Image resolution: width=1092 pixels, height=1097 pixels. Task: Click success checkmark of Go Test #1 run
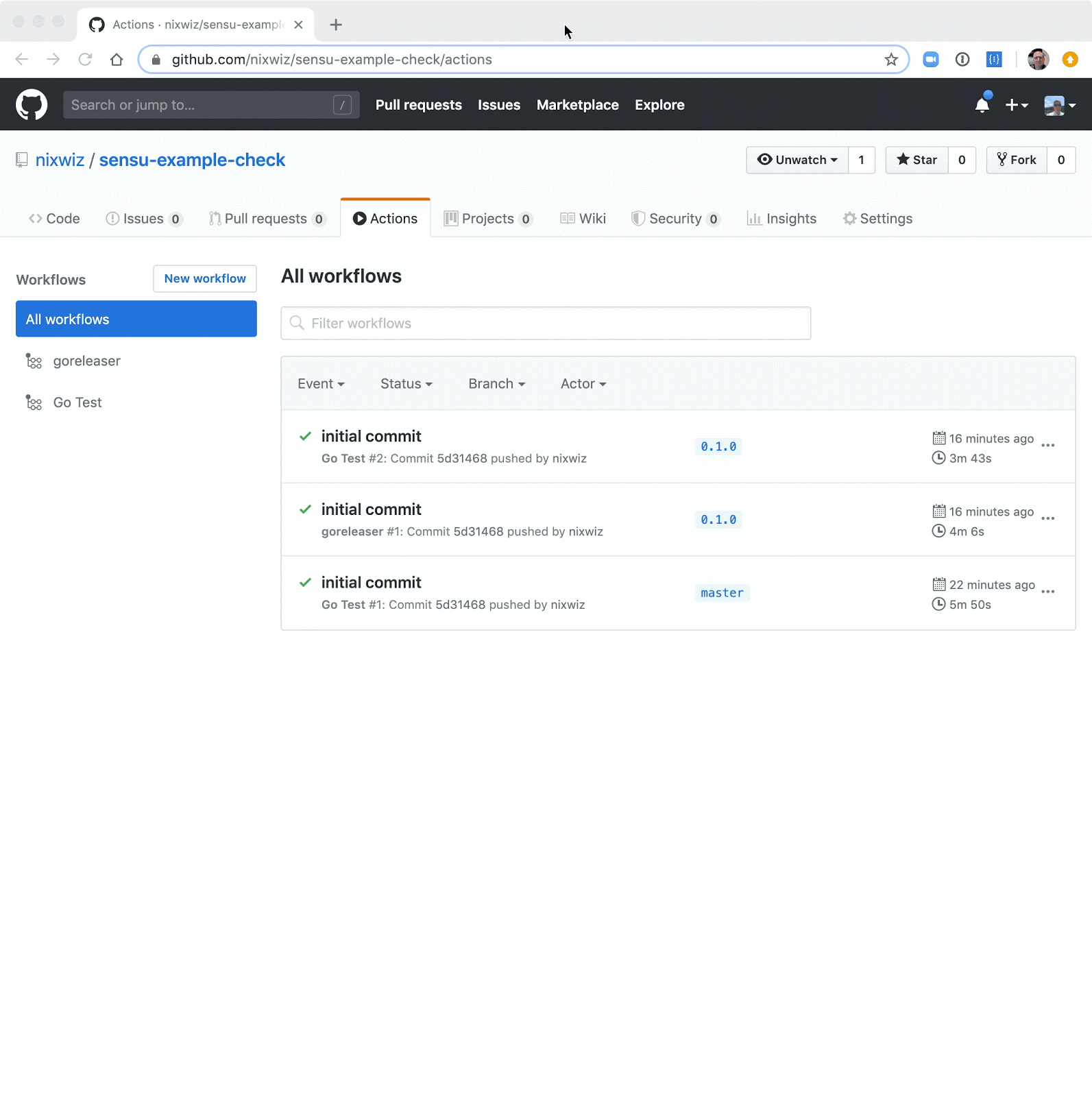(306, 582)
